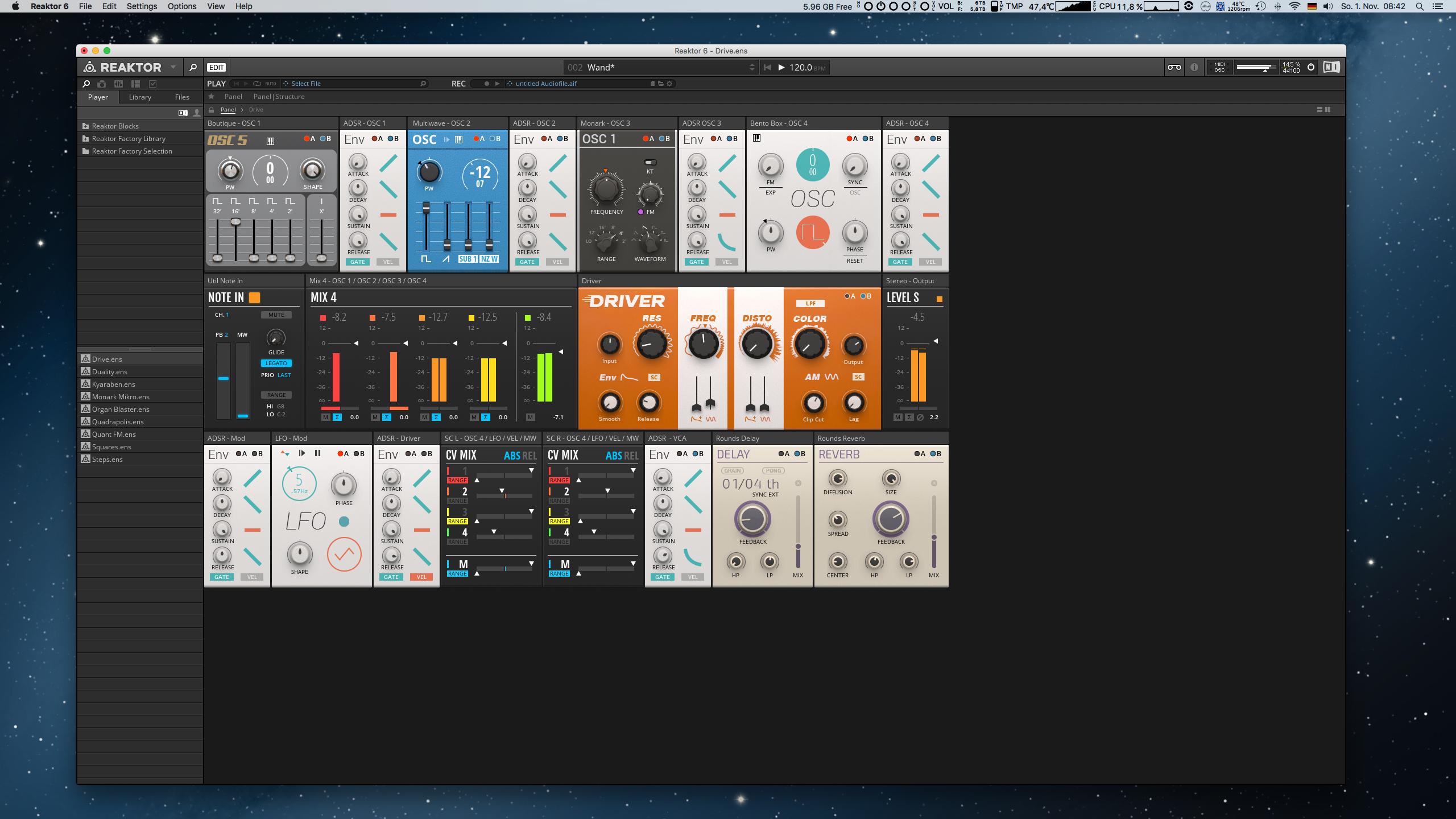The height and width of the screenshot is (819, 1456).
Task: Open the MIDI OSC selector
Action: [x=1220, y=67]
